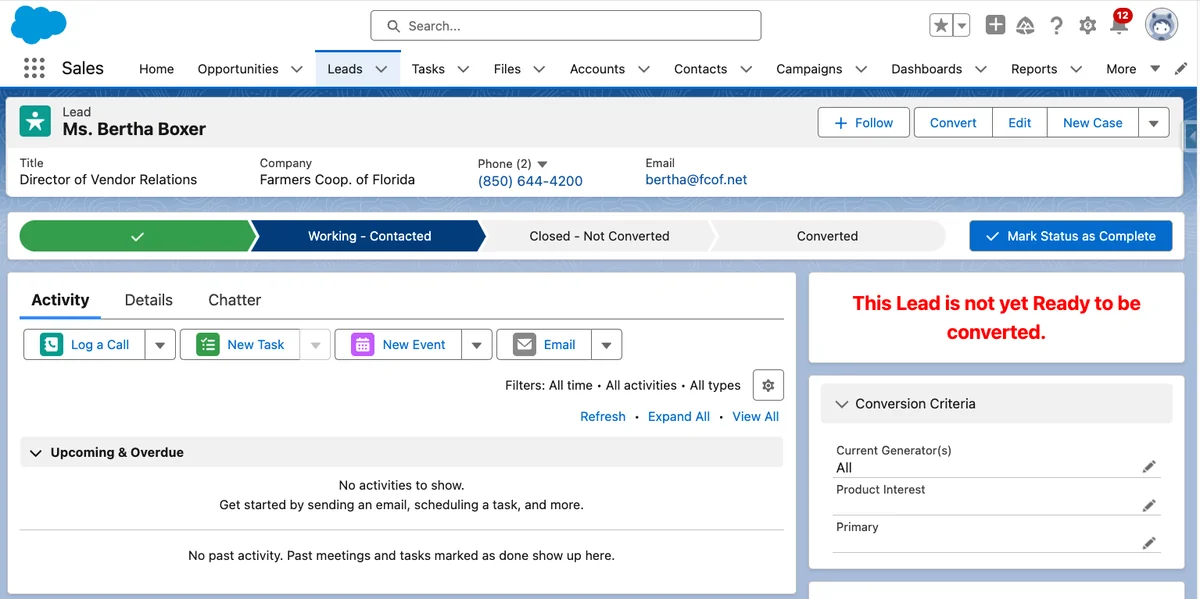This screenshot has height=599, width=1200.
Task: Open the Setup gear icon
Action: (x=1088, y=26)
